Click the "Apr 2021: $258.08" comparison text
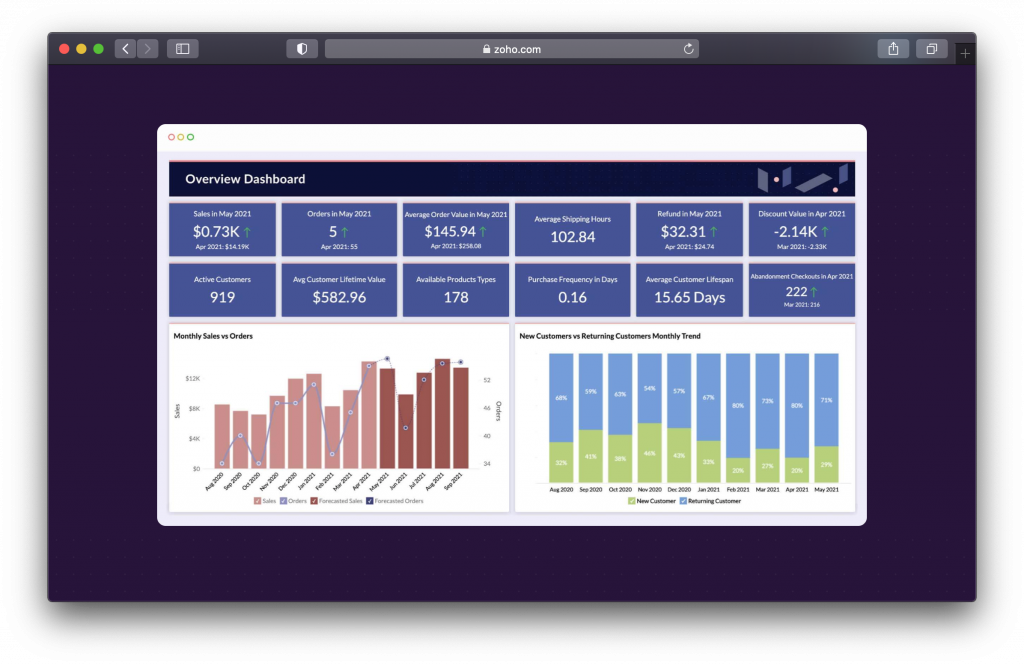This screenshot has width=1024, height=665. tap(456, 246)
